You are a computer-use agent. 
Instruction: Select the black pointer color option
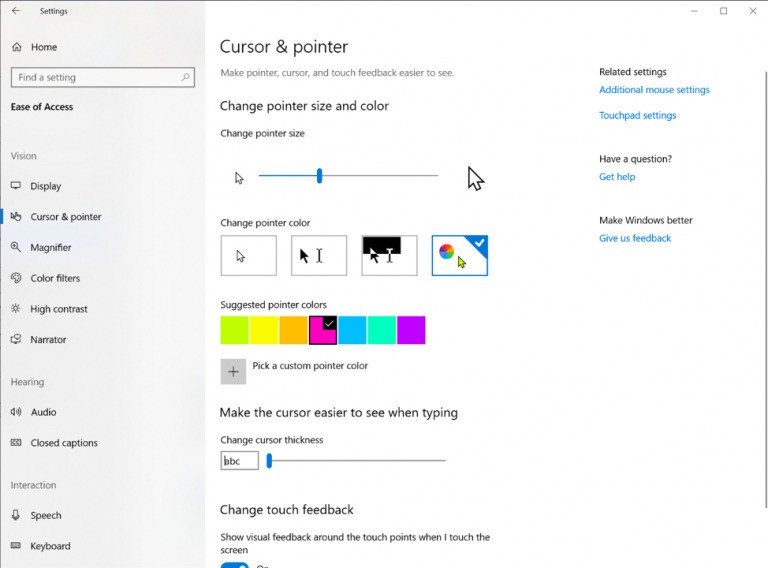coord(319,255)
